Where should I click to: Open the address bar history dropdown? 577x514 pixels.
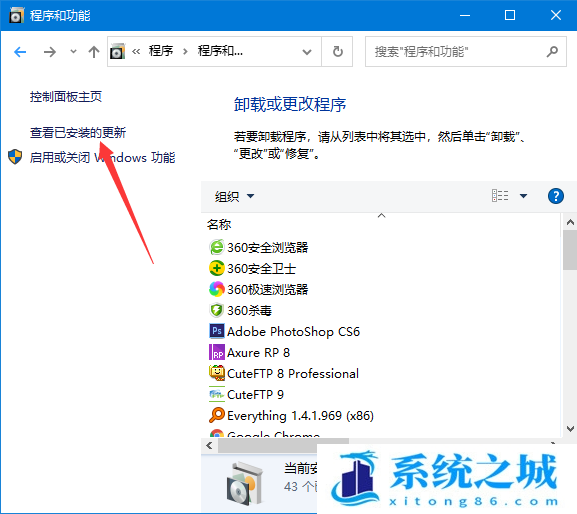click(x=307, y=52)
